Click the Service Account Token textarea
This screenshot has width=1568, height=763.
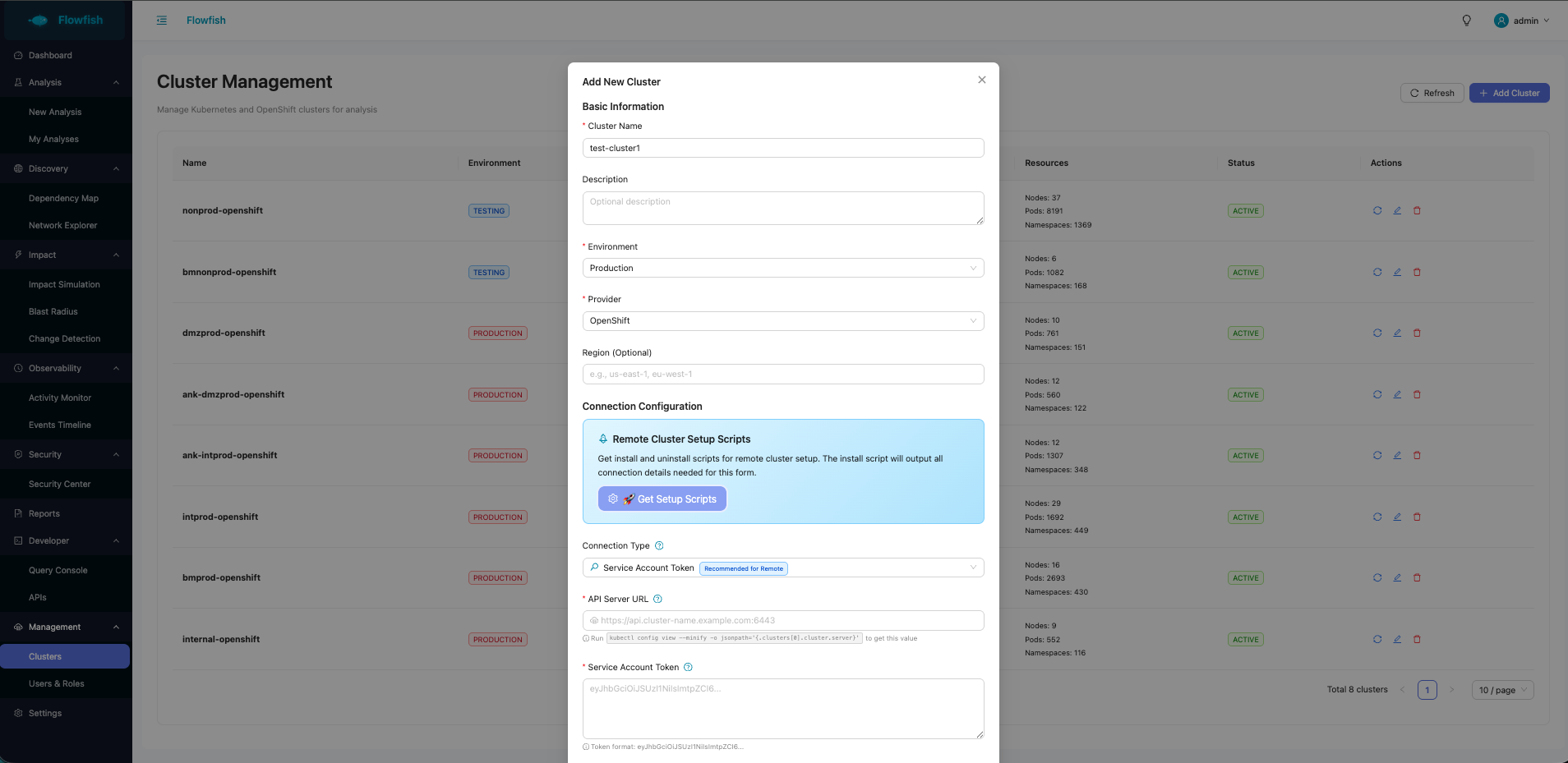[783, 709]
